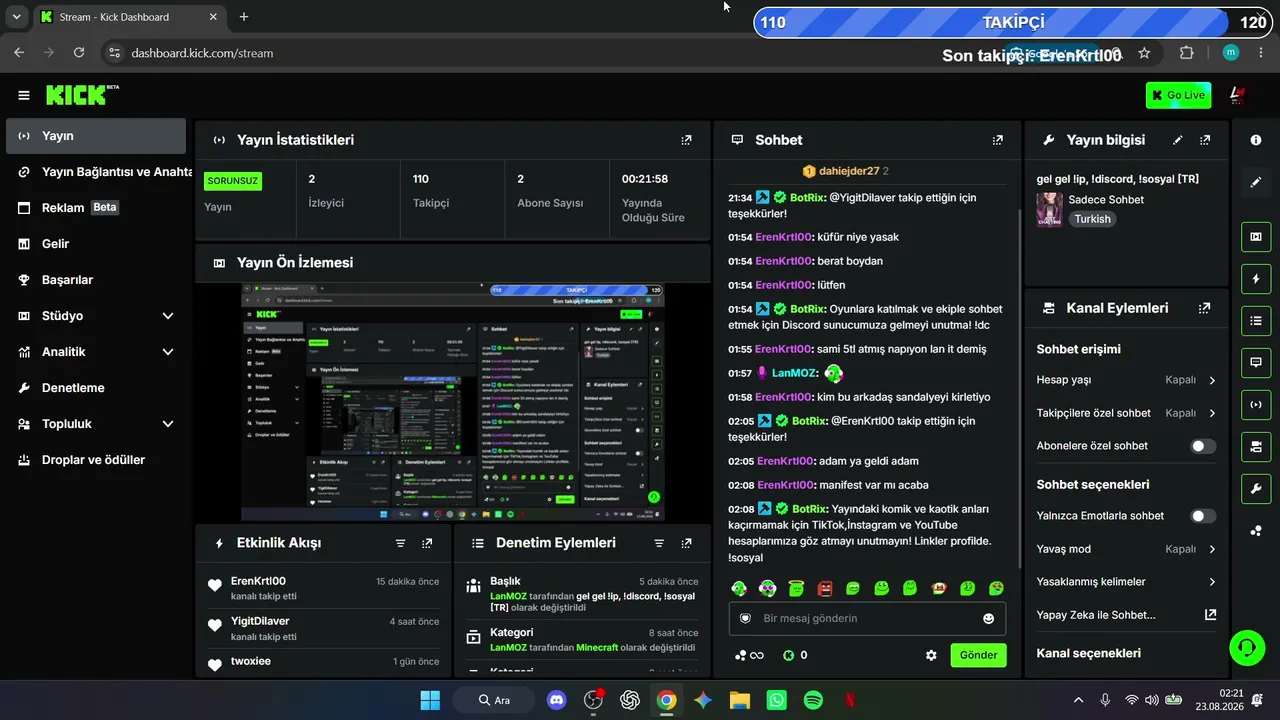Open the Windows Start menu

pyautogui.click(x=430, y=700)
